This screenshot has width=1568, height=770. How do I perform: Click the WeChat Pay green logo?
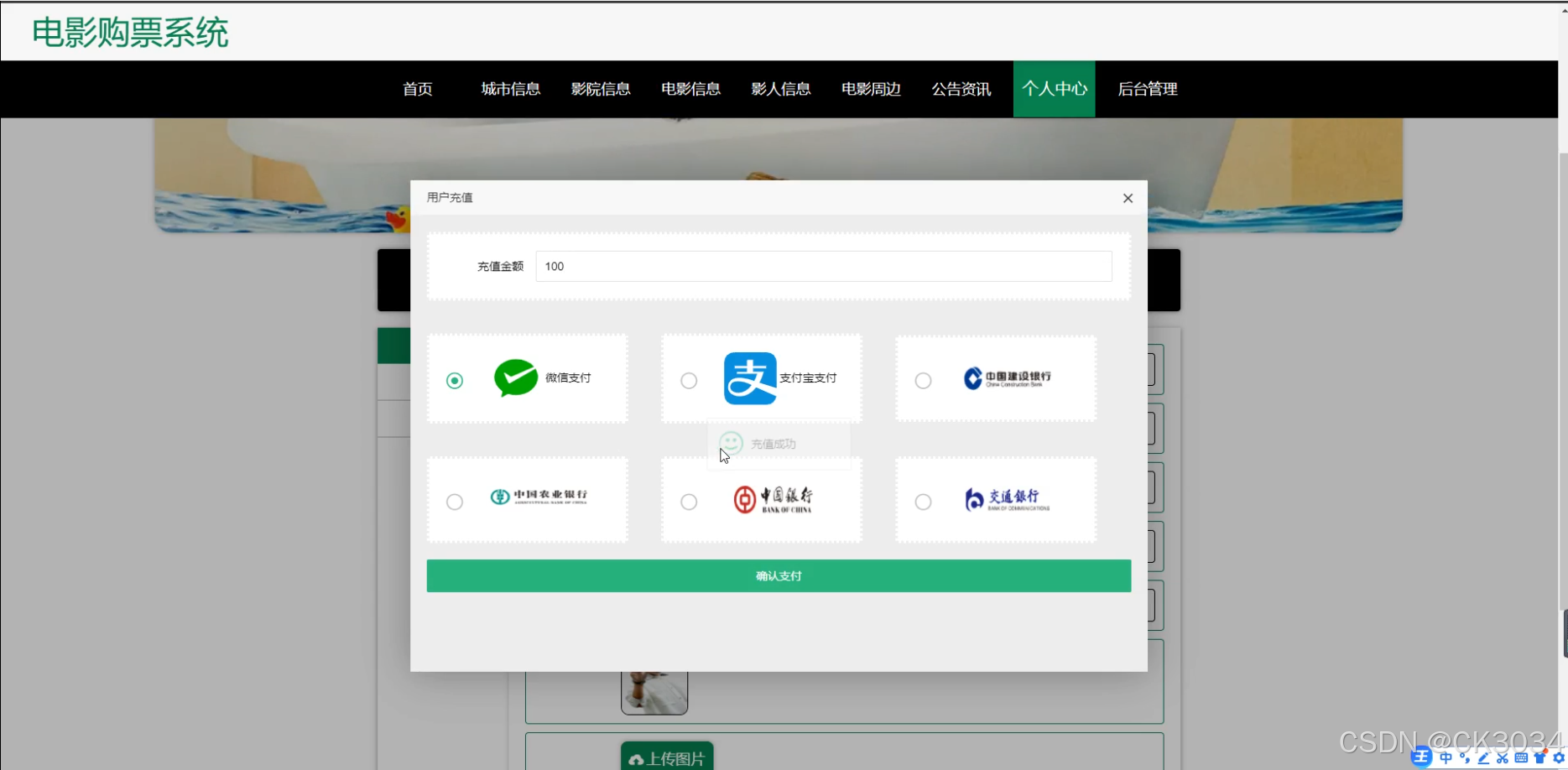[x=516, y=378]
